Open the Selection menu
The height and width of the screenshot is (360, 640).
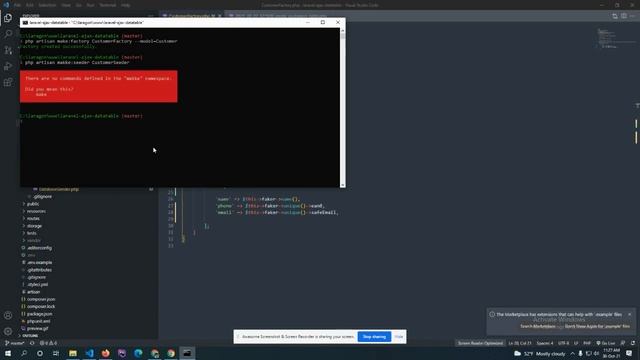(x=47, y=5)
